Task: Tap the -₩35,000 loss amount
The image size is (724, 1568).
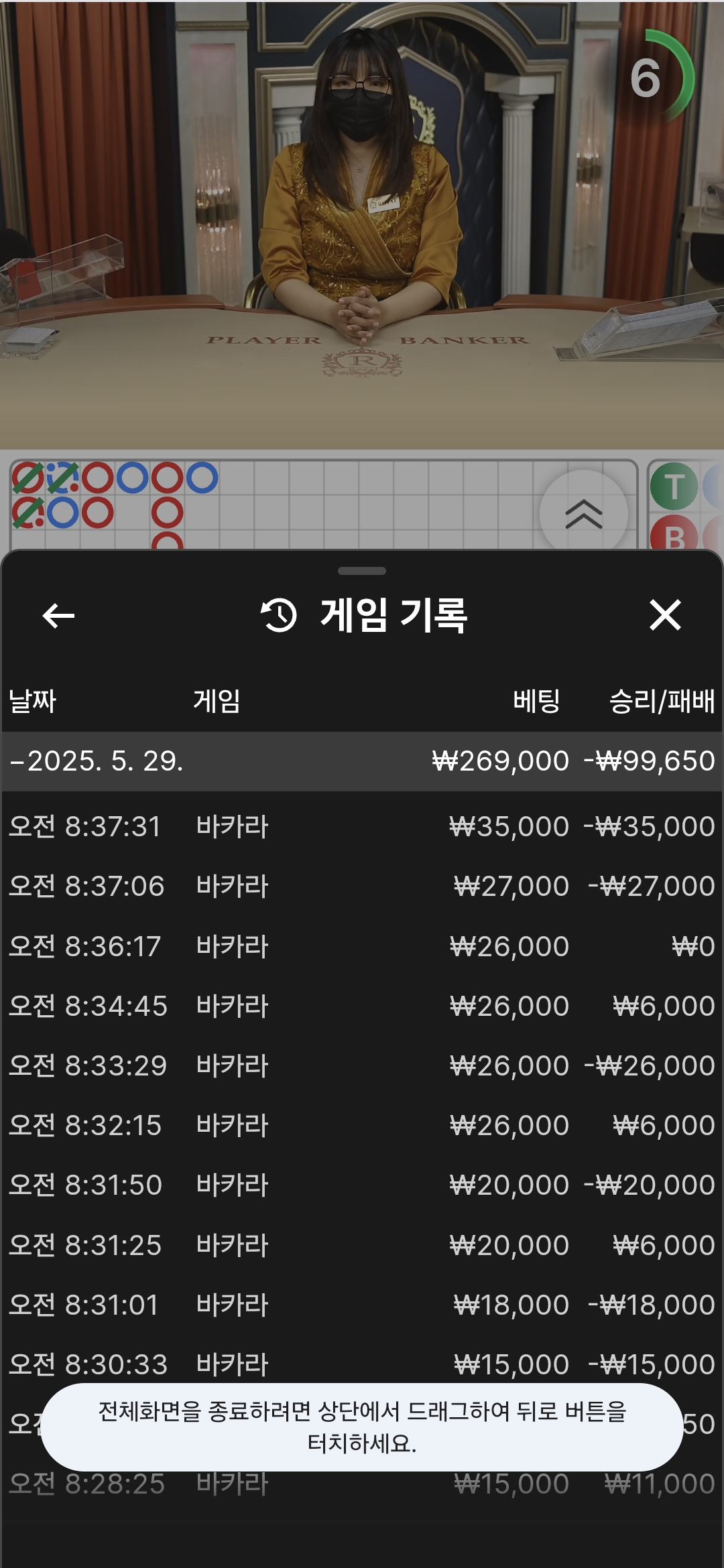Action: coord(650,826)
